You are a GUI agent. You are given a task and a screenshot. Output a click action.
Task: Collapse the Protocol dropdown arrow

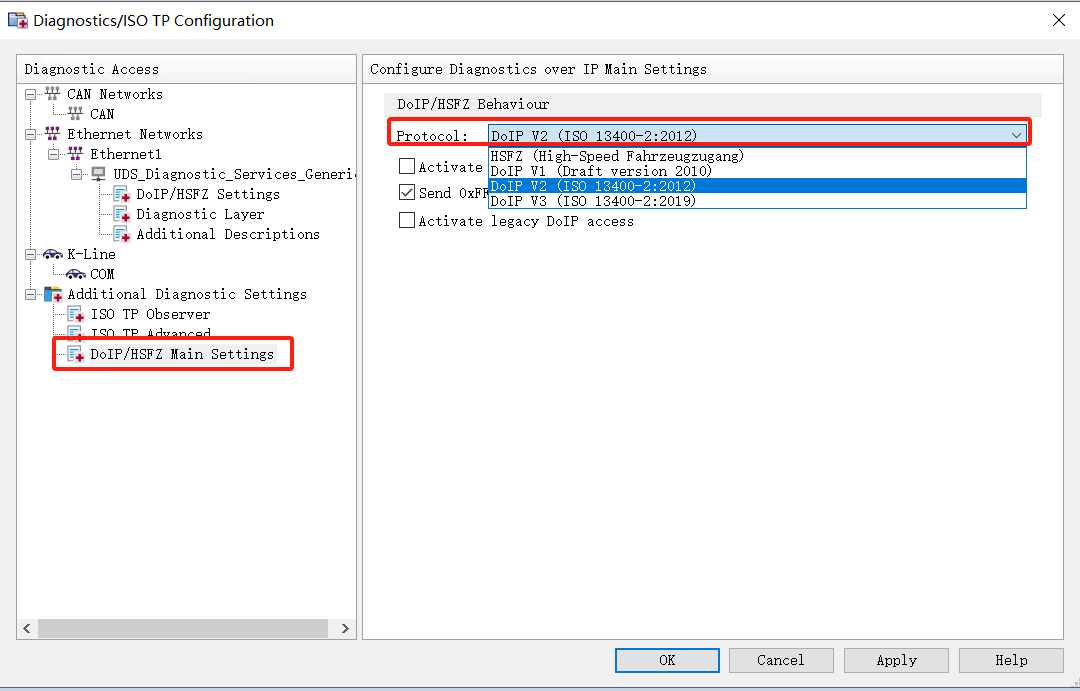click(1016, 135)
